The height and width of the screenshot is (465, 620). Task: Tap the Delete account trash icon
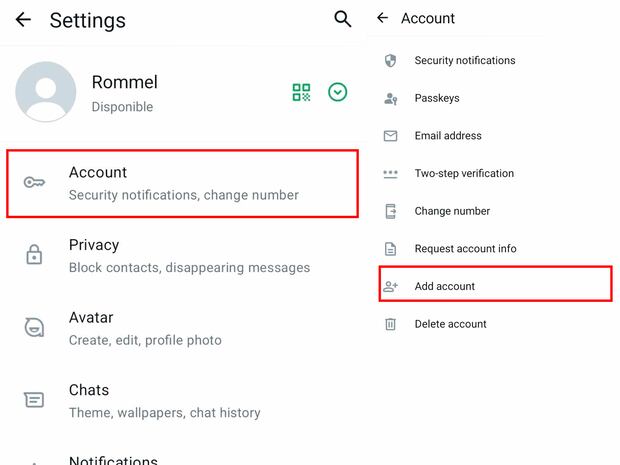click(x=391, y=324)
